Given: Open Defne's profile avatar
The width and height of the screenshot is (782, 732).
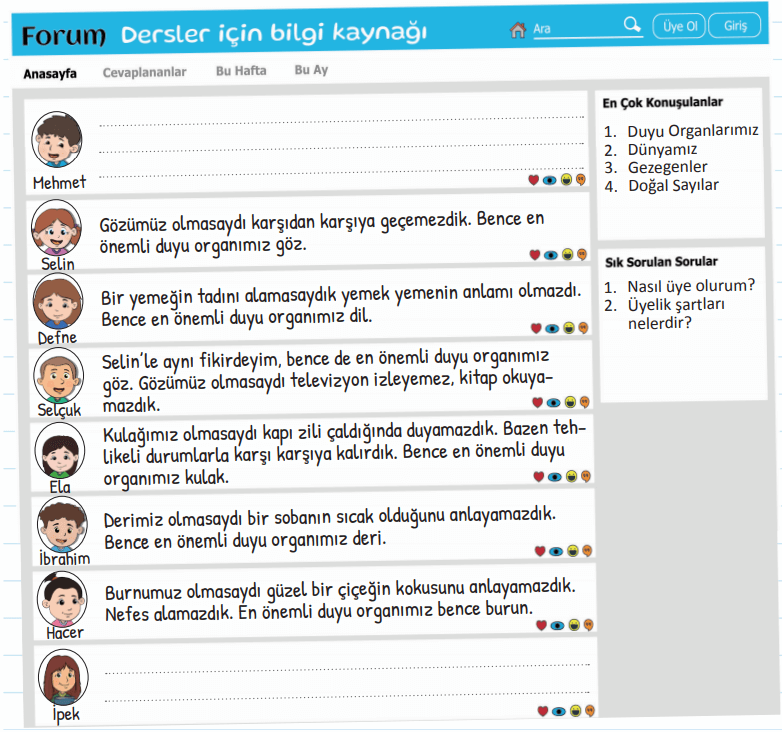Looking at the screenshot, I should [x=58, y=301].
